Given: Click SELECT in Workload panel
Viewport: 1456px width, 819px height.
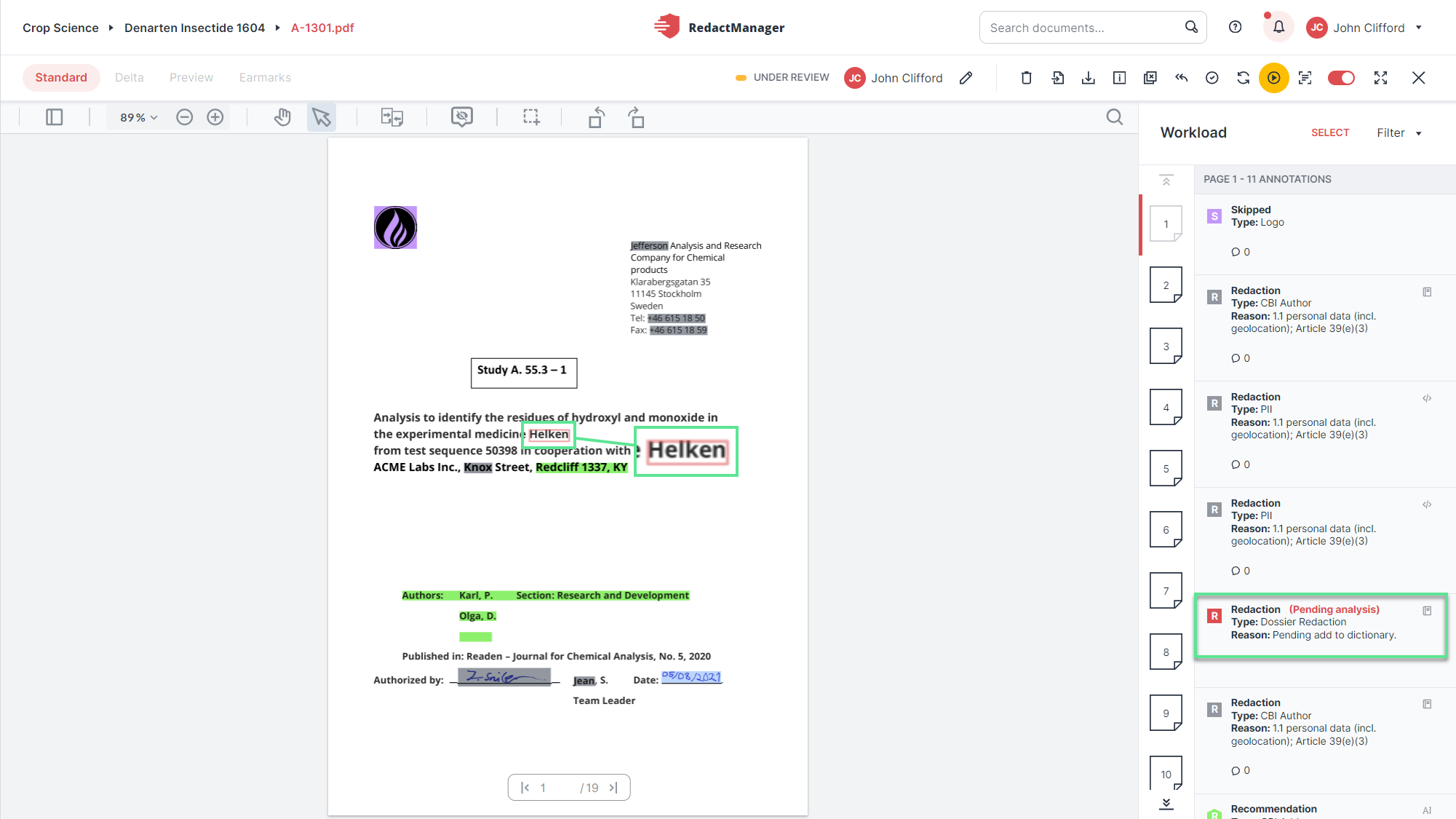Looking at the screenshot, I should pos(1330,132).
